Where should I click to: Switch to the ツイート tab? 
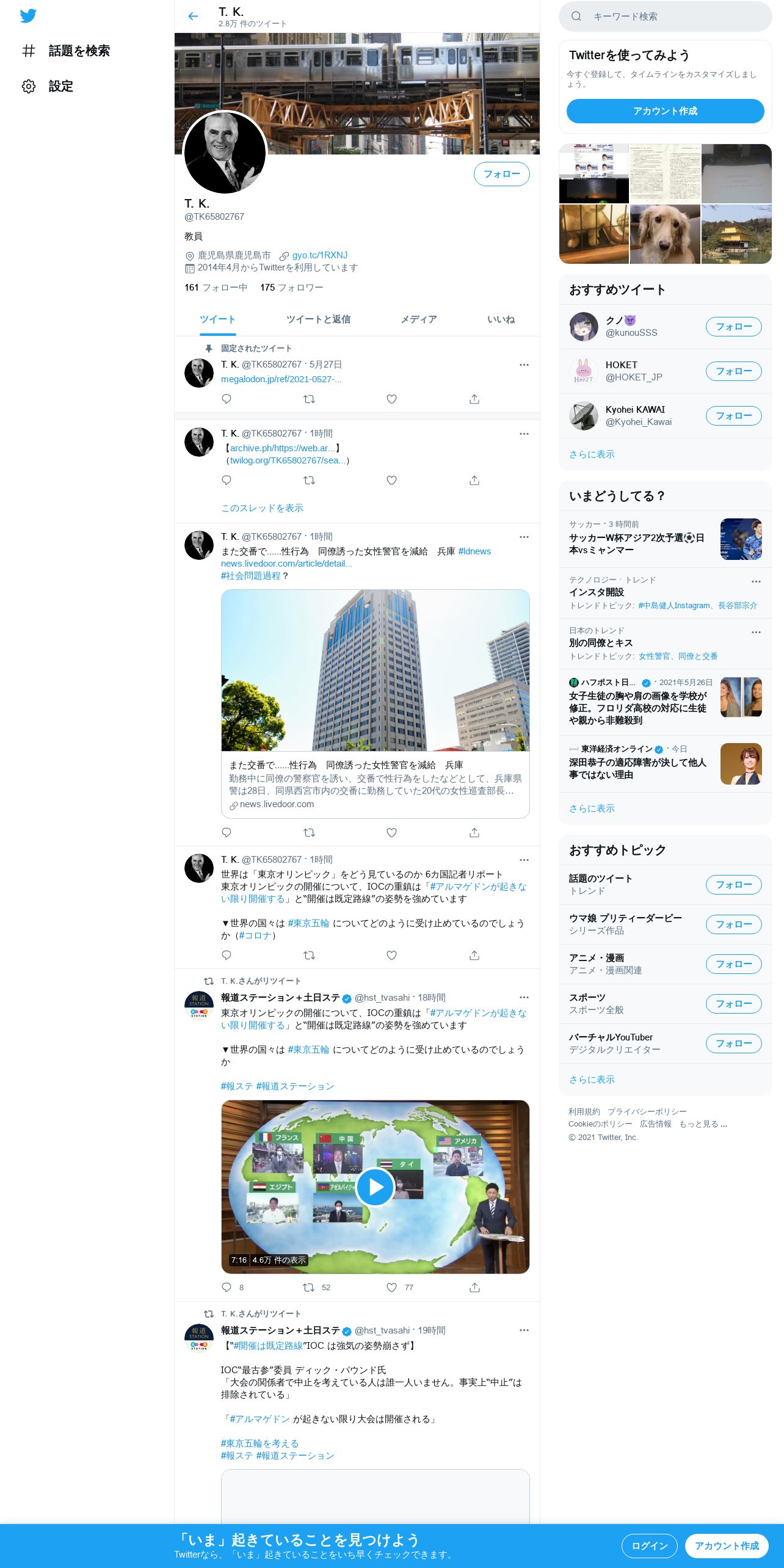[x=217, y=319]
